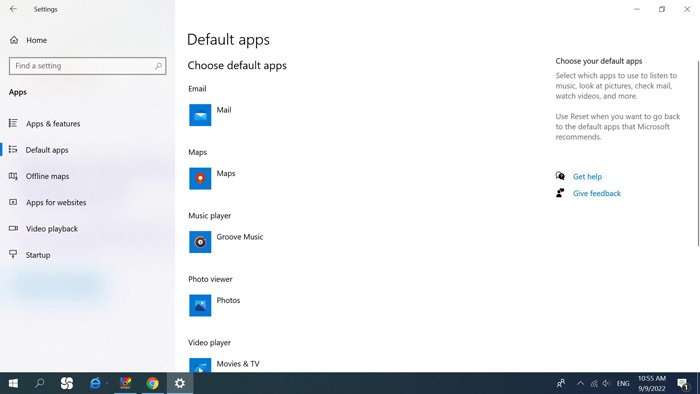Click the Default apps sidebar icon
Viewport: 700px width, 394px height.
13,149
